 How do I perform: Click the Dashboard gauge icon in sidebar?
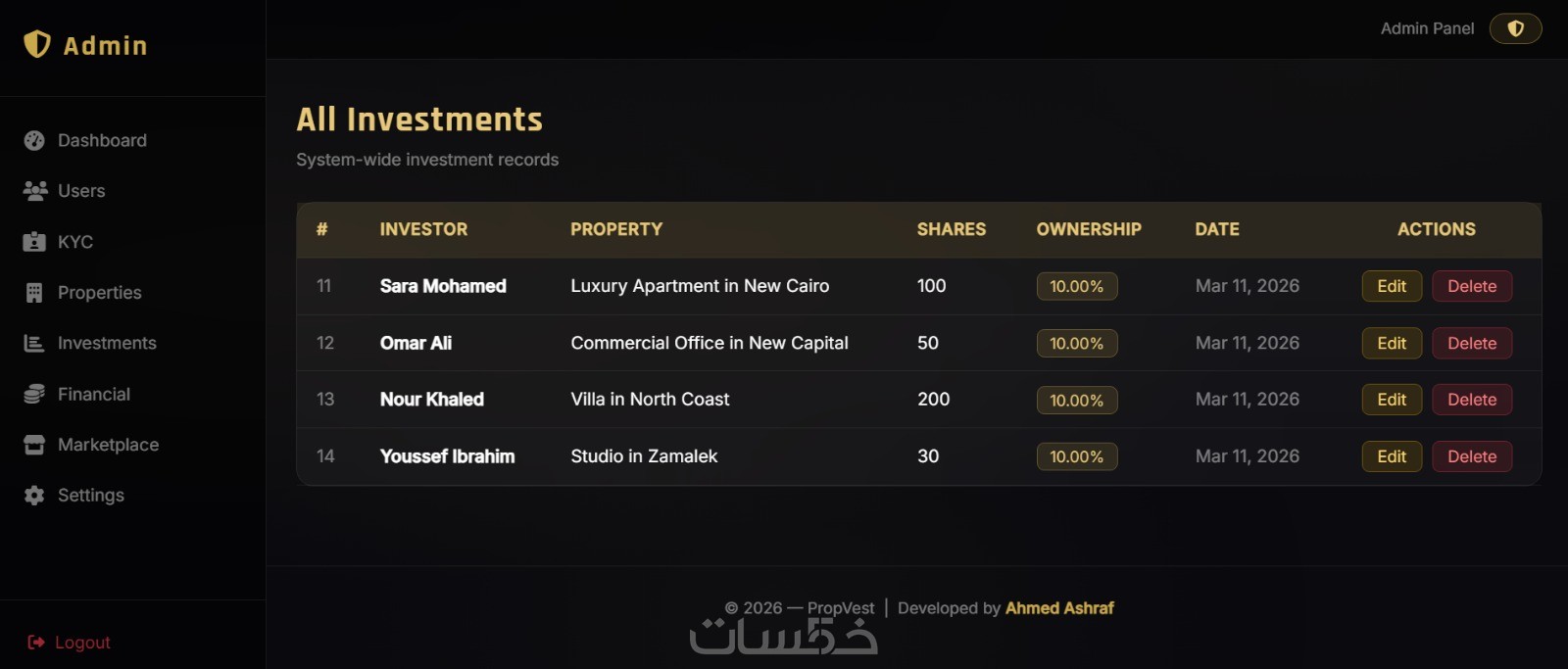(34, 141)
